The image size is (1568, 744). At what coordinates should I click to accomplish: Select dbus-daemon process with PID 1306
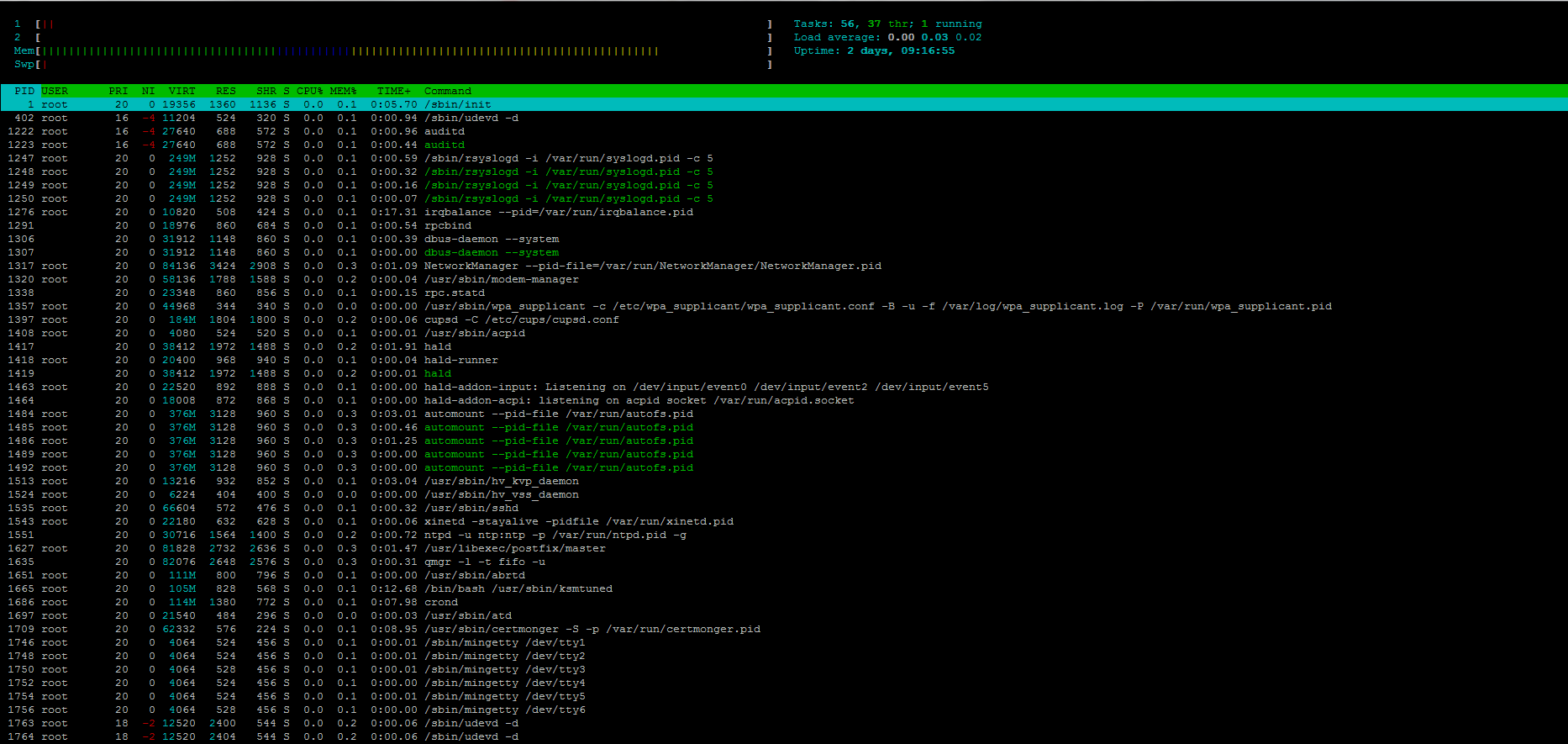click(784, 239)
